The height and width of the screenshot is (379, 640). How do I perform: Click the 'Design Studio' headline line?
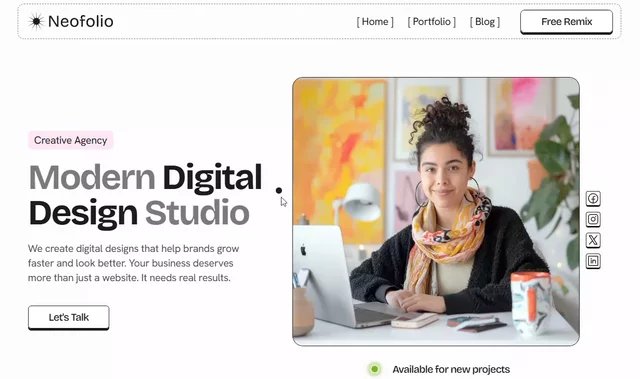139,213
